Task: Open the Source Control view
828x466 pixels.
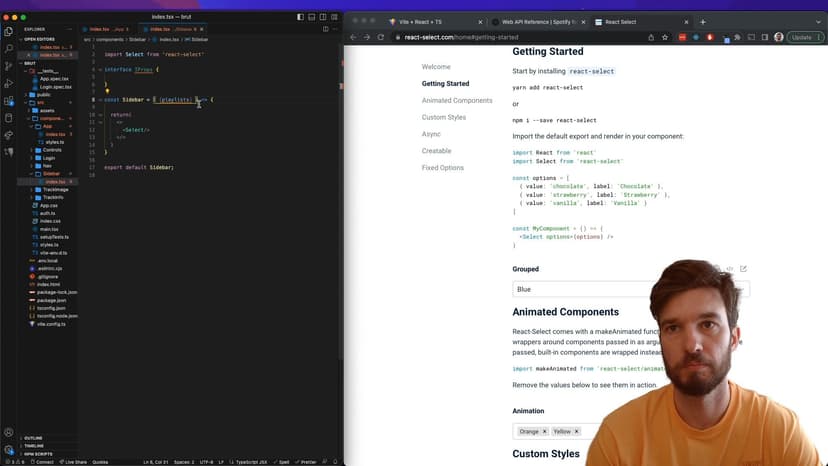Action: click(9, 65)
